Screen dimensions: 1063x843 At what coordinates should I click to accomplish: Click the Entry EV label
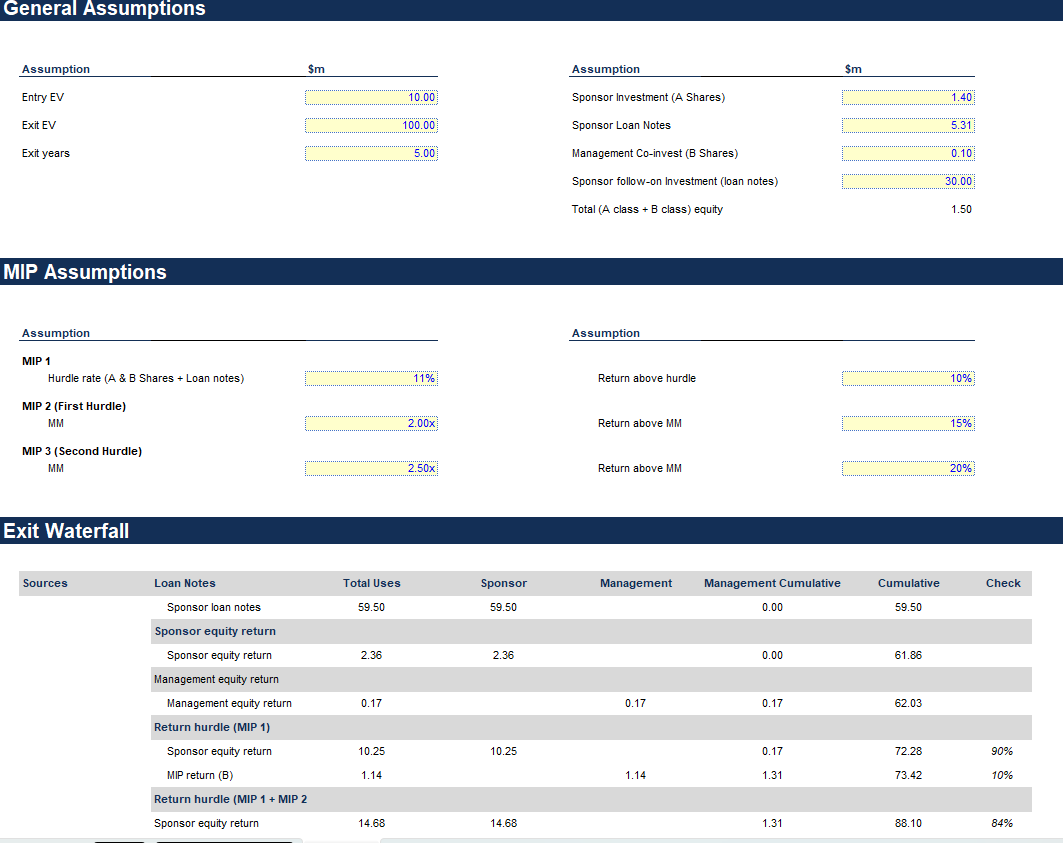click(x=43, y=98)
